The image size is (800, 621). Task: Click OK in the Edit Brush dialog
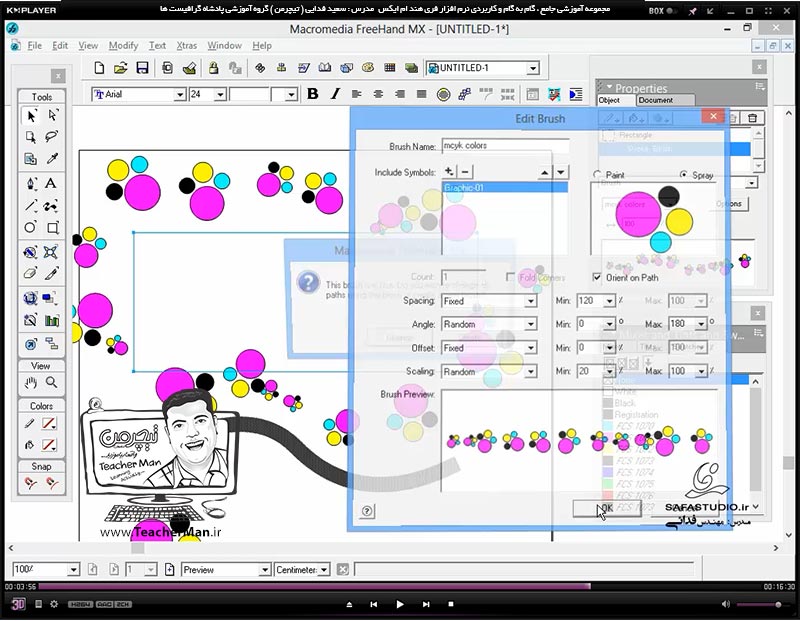pyautogui.click(x=607, y=508)
